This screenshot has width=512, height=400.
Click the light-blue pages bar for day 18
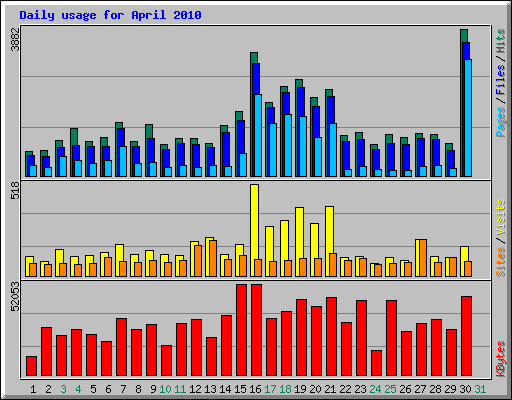coord(288,146)
